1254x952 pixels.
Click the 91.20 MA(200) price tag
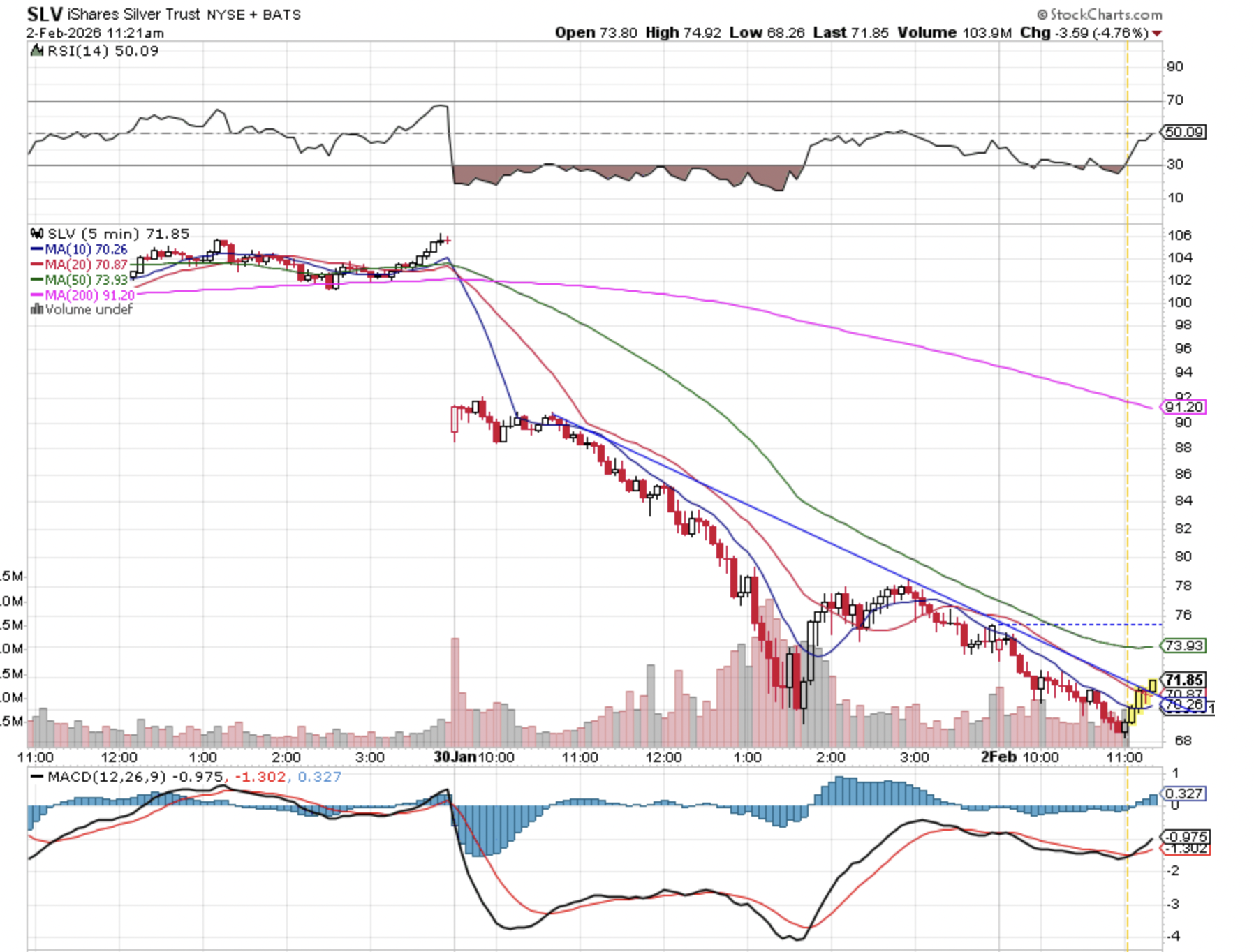pos(1184,407)
